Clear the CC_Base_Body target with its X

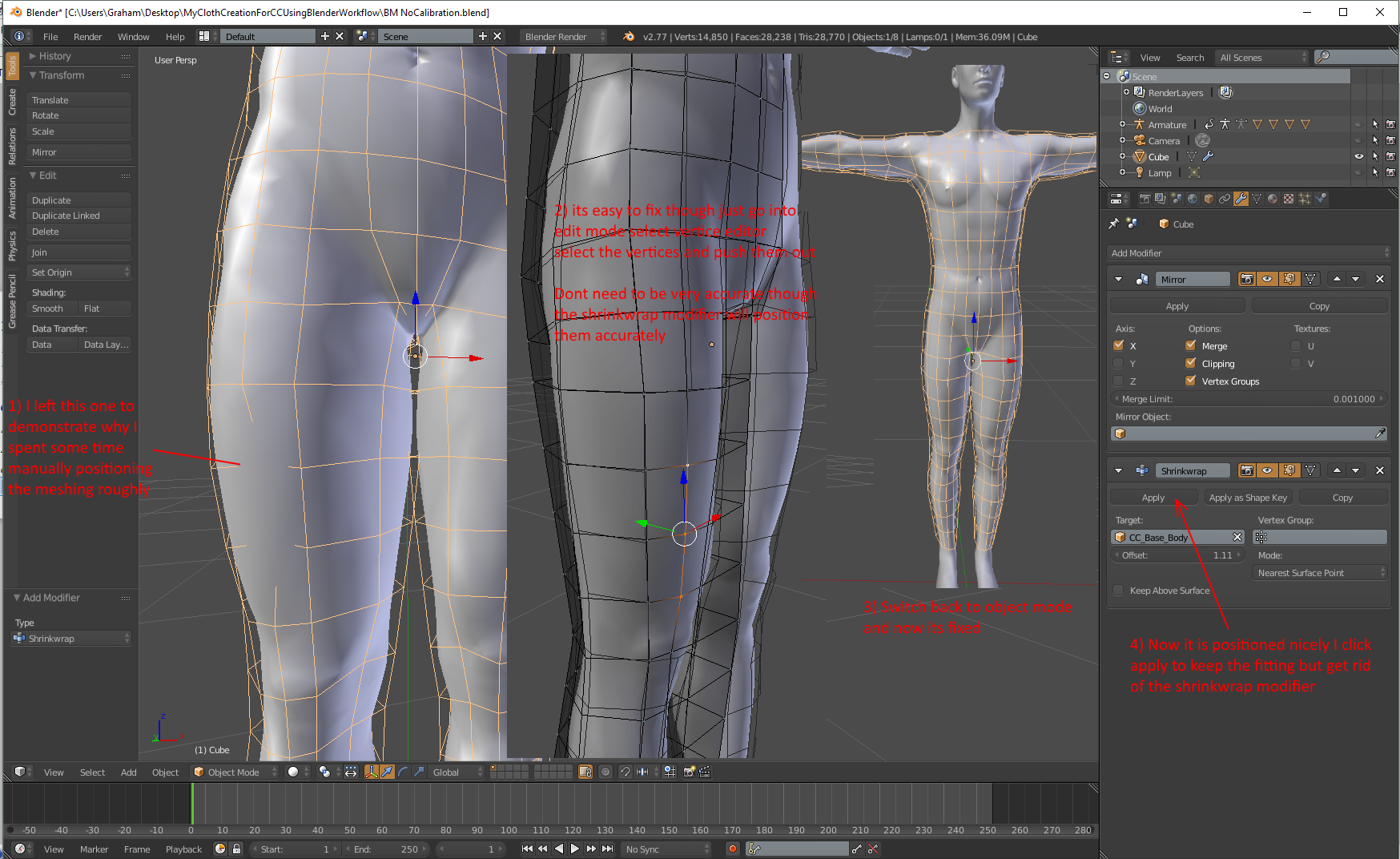(x=1237, y=537)
